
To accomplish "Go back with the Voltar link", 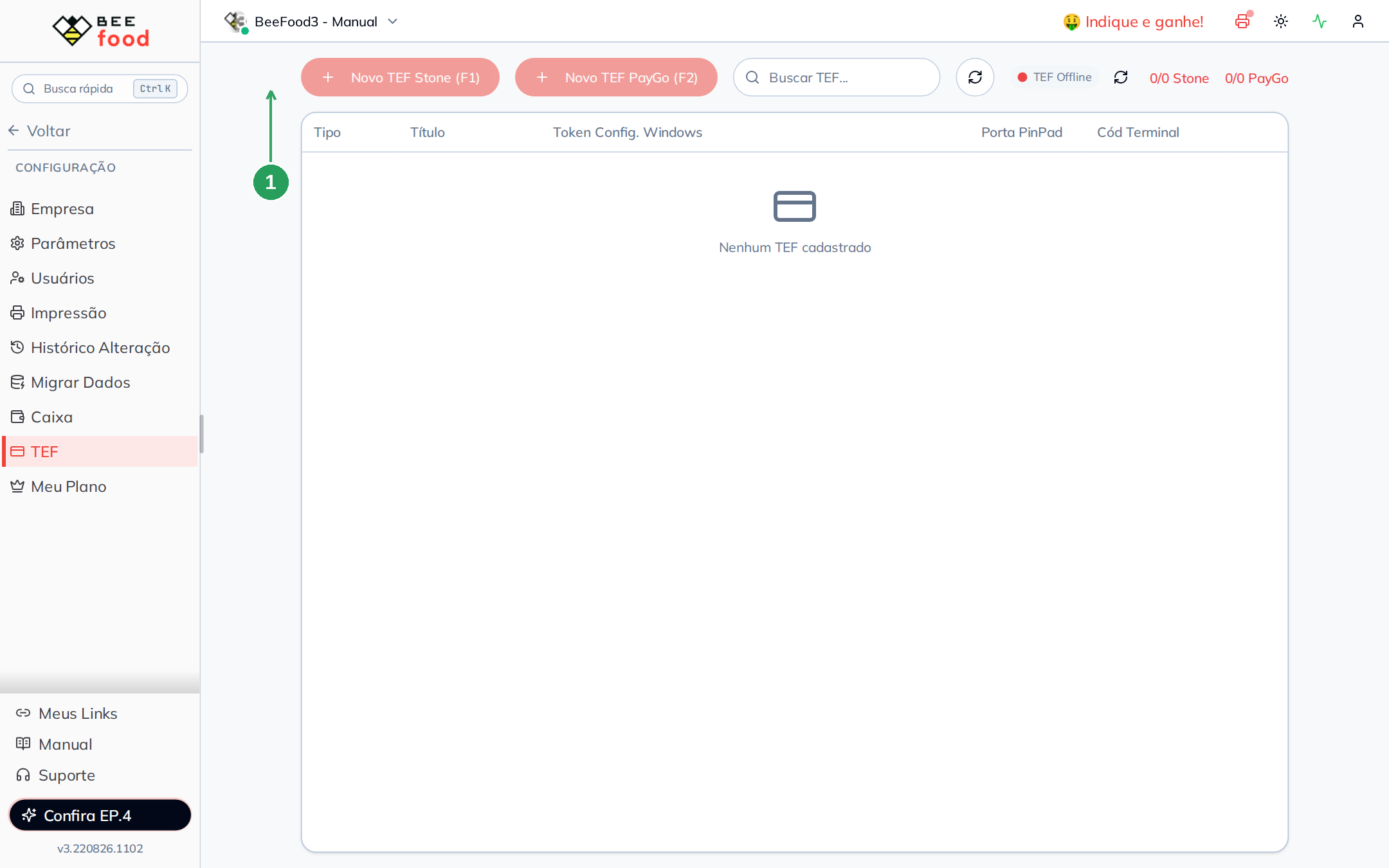I will (40, 131).
